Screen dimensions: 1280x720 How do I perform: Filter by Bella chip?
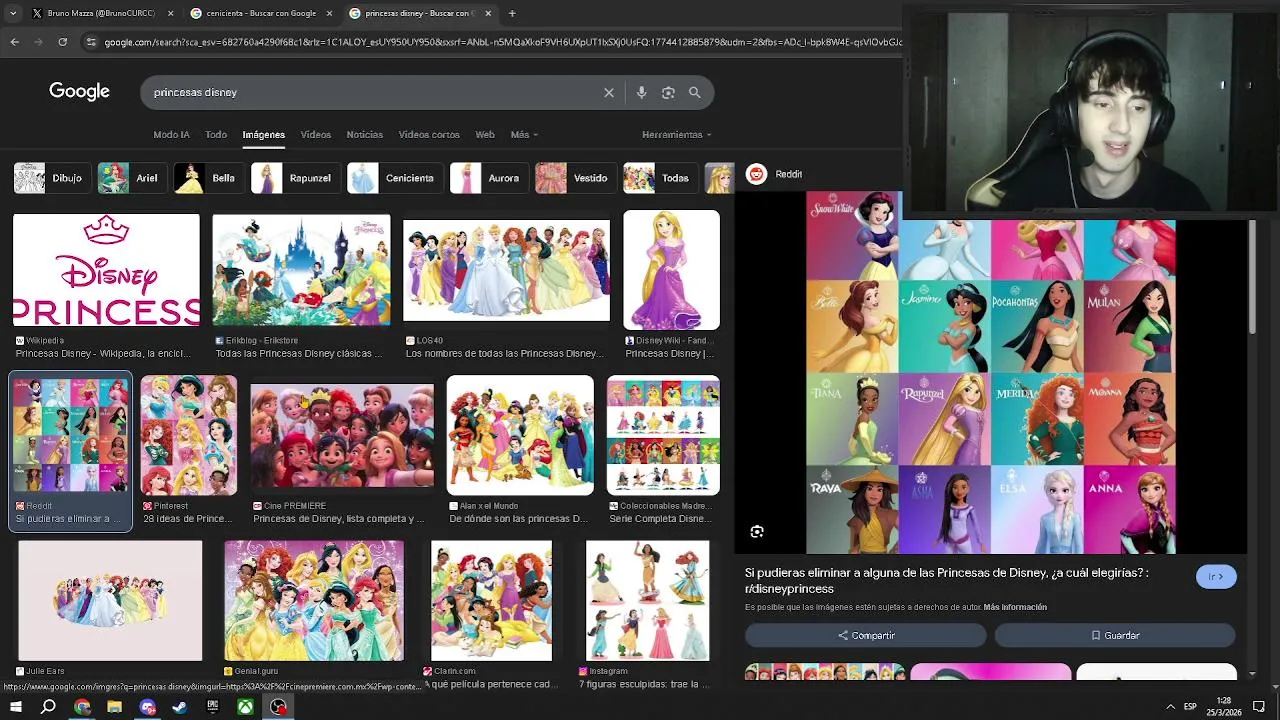click(208, 178)
